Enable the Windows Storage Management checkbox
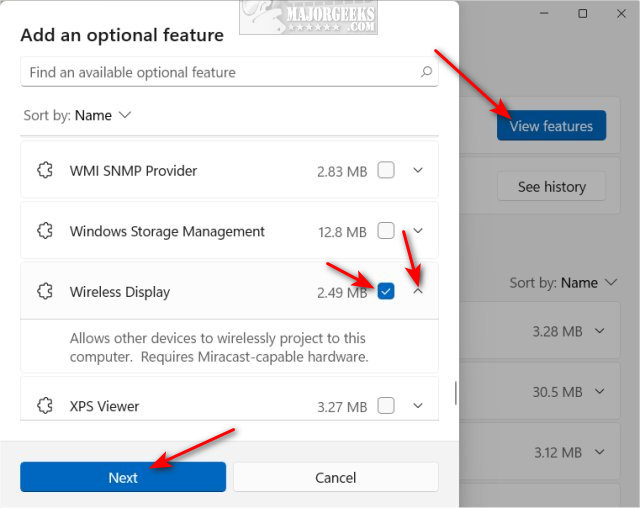This screenshot has height=508, width=640. pos(386,231)
